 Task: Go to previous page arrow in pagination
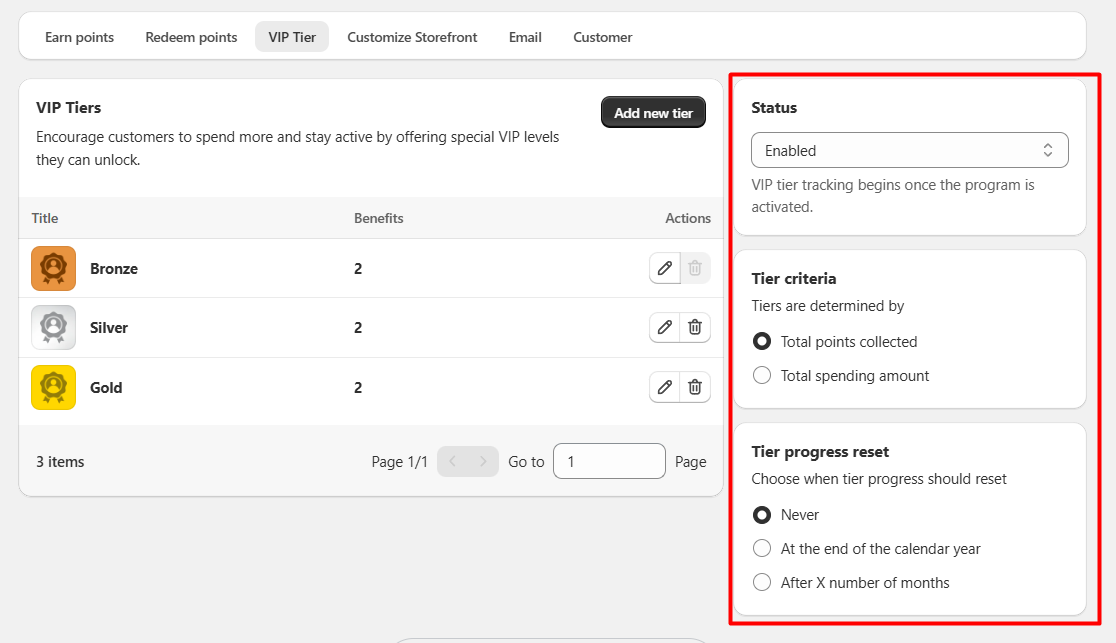tap(452, 461)
